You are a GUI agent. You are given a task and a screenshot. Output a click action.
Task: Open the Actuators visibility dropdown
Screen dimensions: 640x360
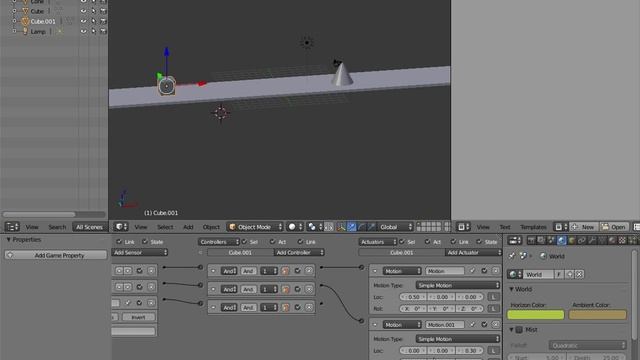(x=378, y=242)
